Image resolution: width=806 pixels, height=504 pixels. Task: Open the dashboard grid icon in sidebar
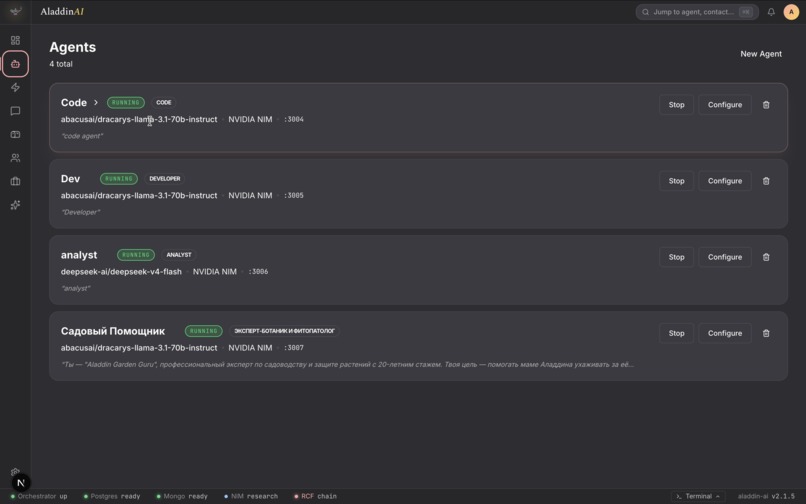coord(15,40)
